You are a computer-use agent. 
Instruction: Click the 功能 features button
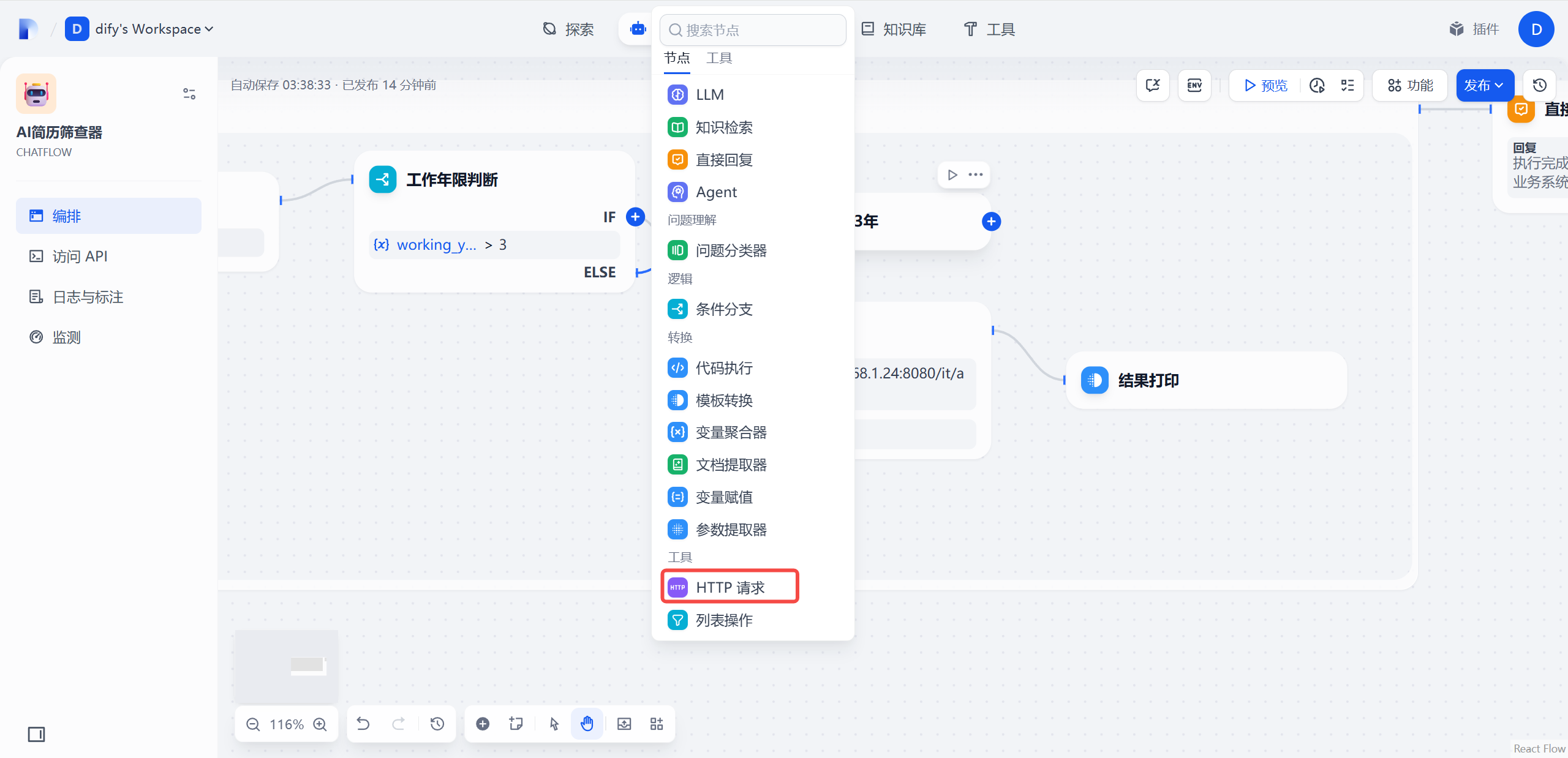coord(1409,85)
